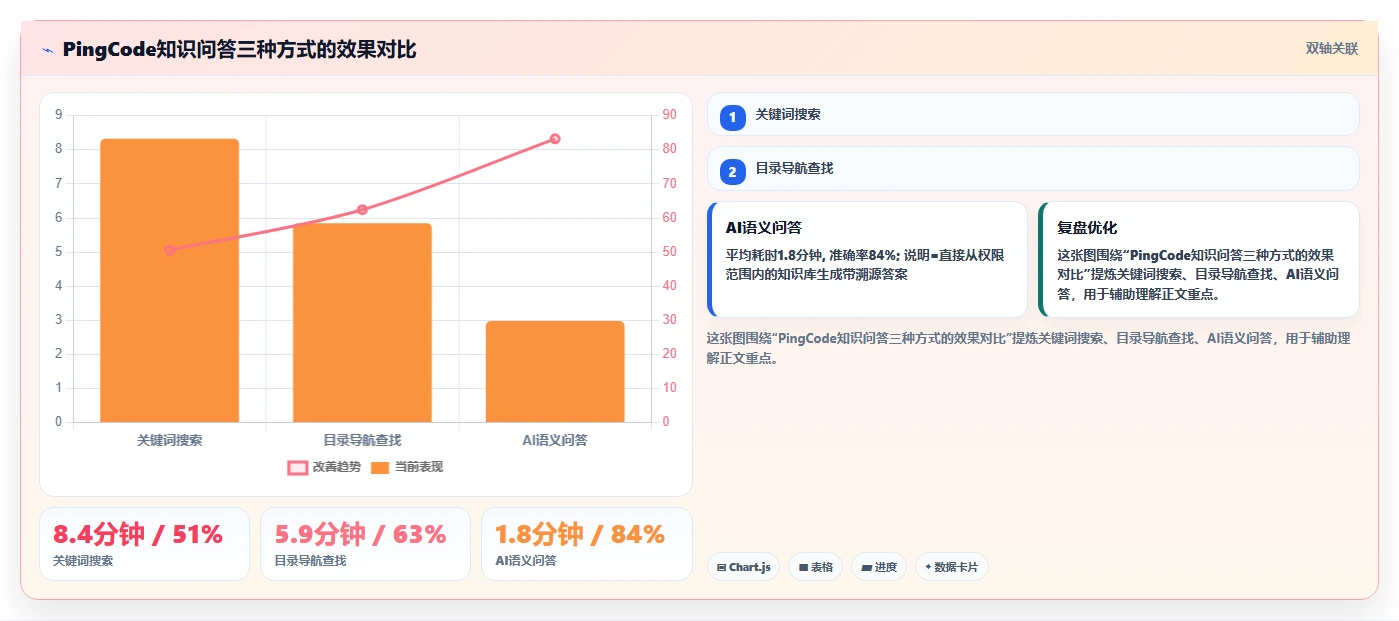Screen dimensions: 1399x621
Task: Click the summary paragraph below the cards
Action: click(1028, 348)
